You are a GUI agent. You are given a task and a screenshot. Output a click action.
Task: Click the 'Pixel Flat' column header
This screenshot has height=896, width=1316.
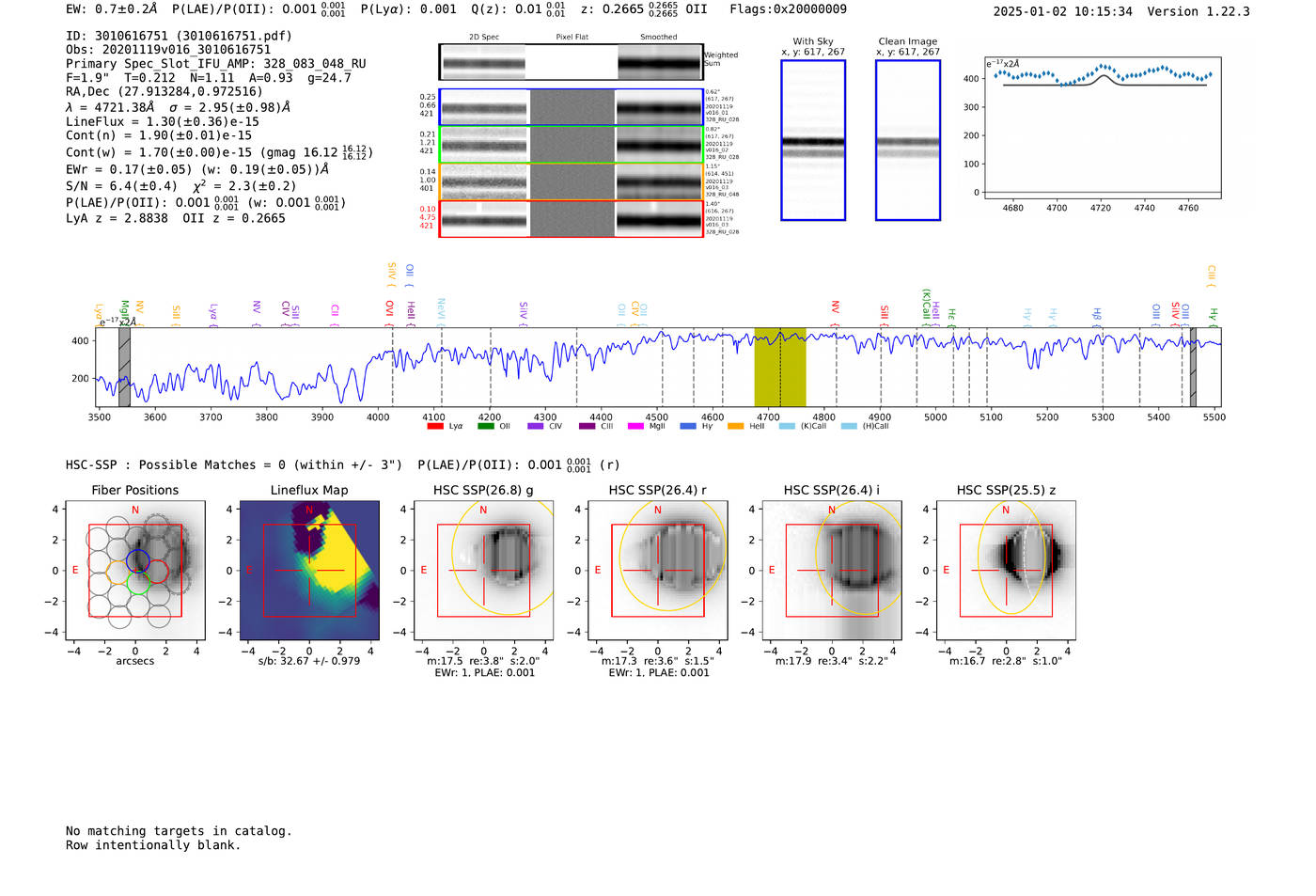(572, 37)
